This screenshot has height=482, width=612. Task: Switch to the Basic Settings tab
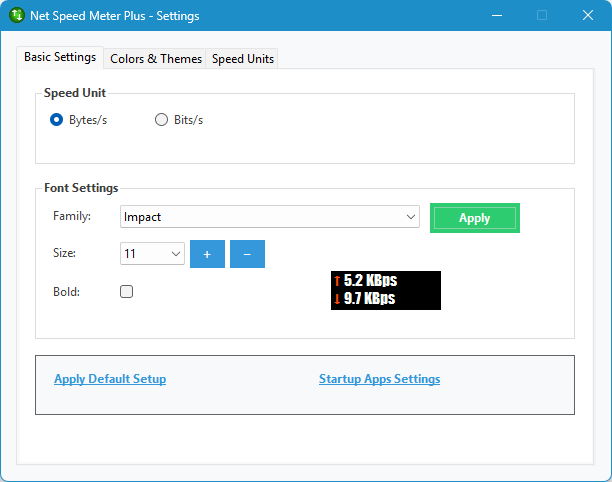60,58
